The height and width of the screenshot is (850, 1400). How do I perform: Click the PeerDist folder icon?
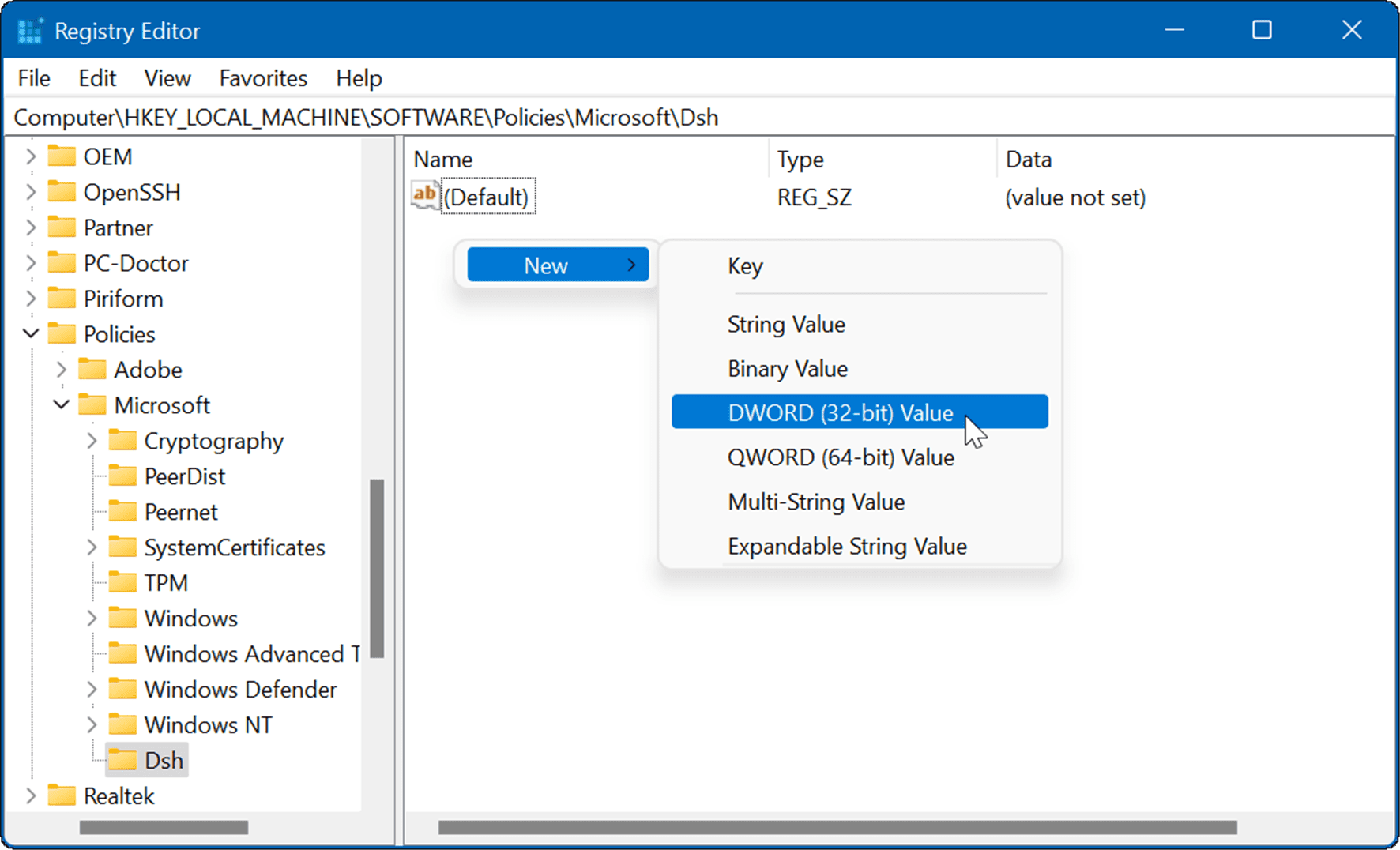125,476
